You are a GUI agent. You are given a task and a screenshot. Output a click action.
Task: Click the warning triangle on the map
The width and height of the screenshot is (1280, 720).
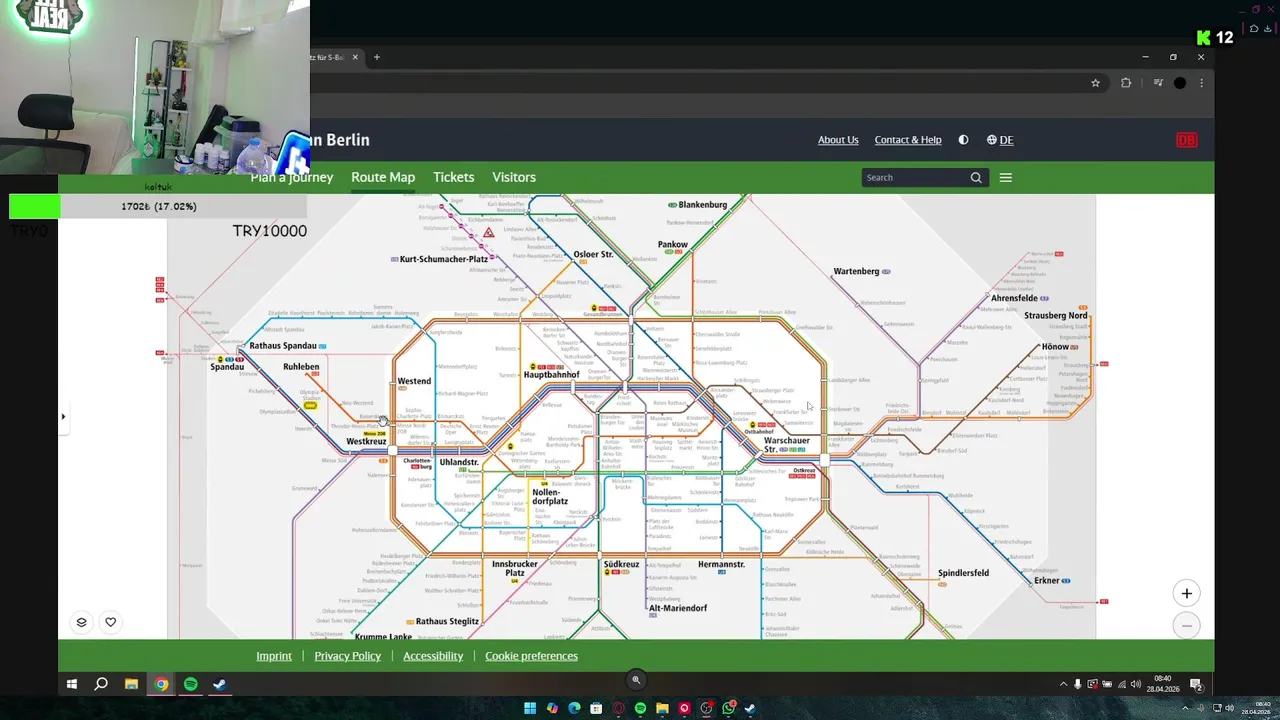pyautogui.click(x=488, y=233)
